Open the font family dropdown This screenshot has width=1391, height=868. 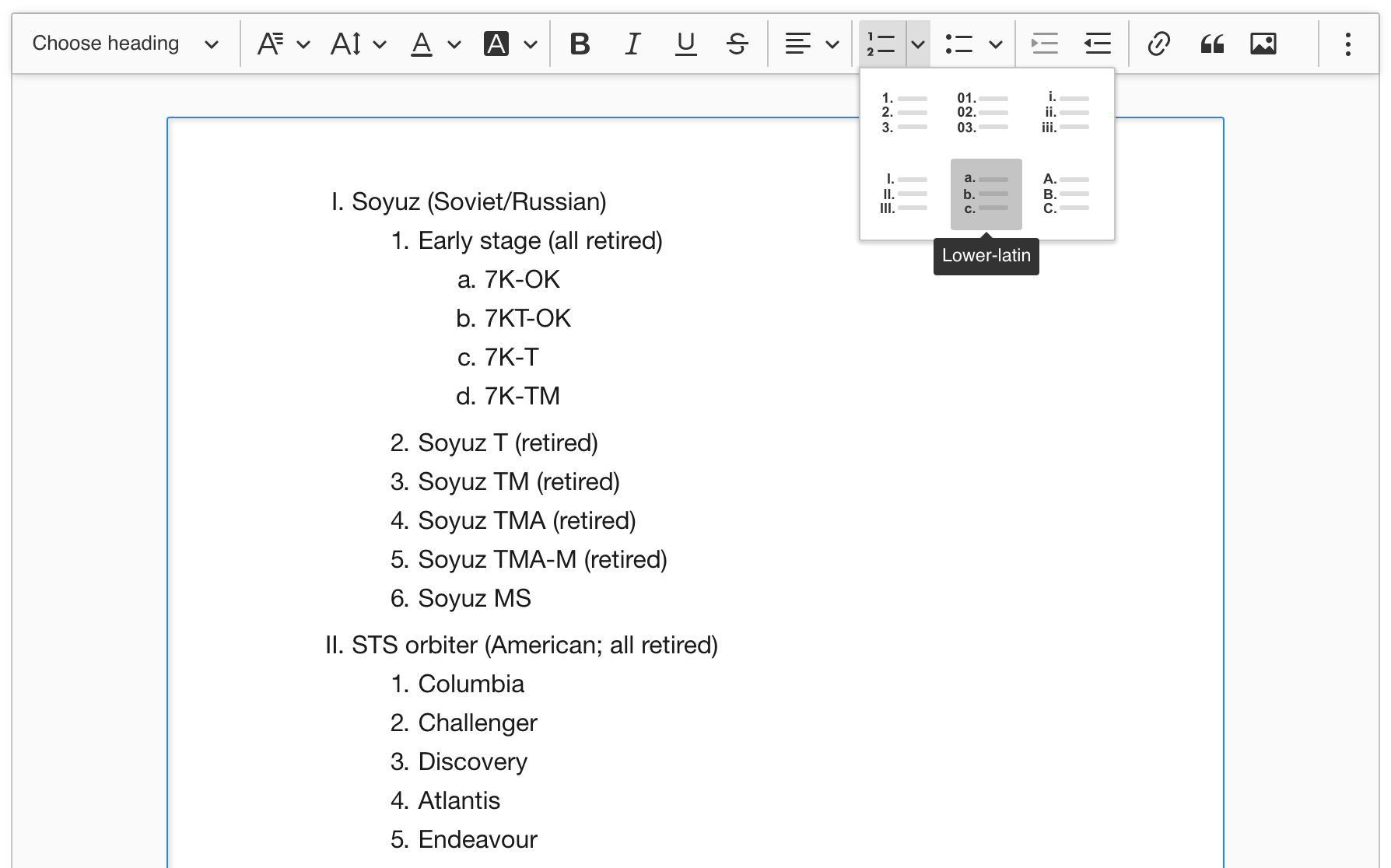tap(283, 44)
